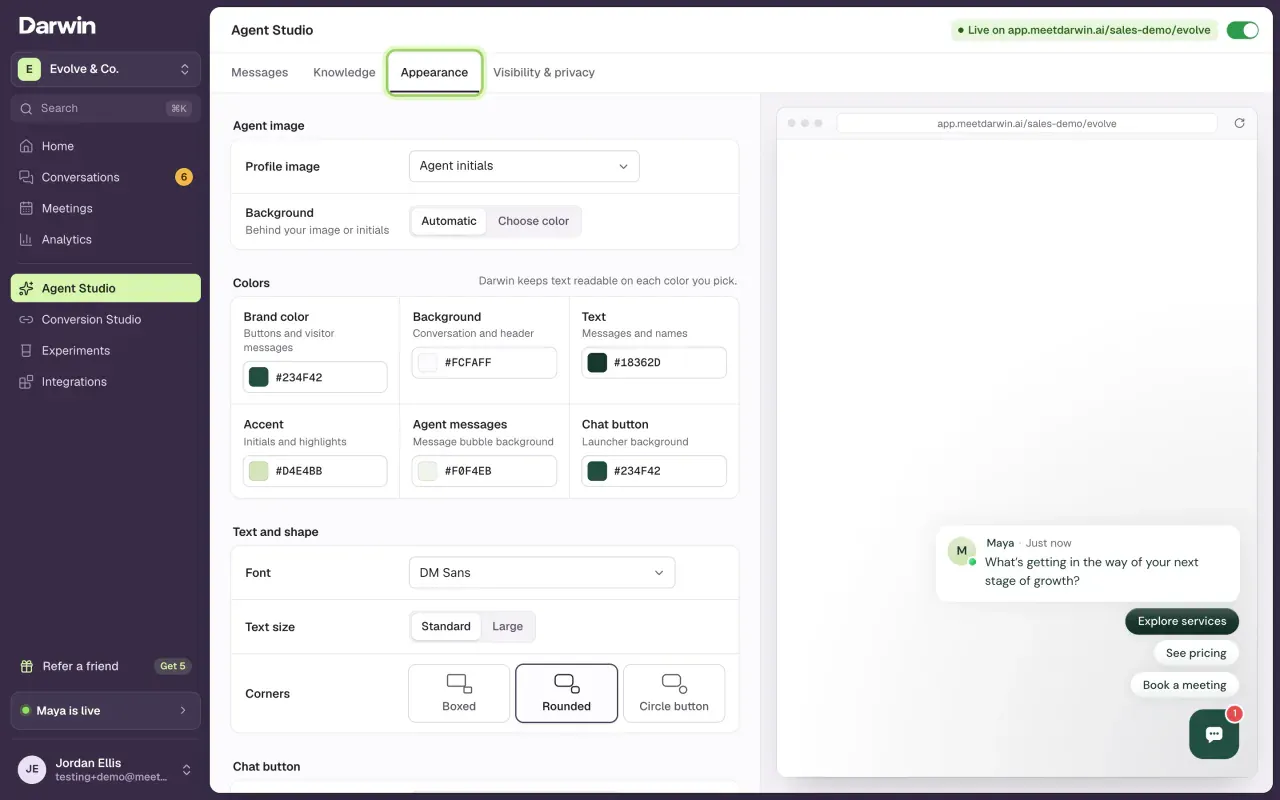Click the Integrations icon in sidebar
This screenshot has height=800, width=1280.
26,381
